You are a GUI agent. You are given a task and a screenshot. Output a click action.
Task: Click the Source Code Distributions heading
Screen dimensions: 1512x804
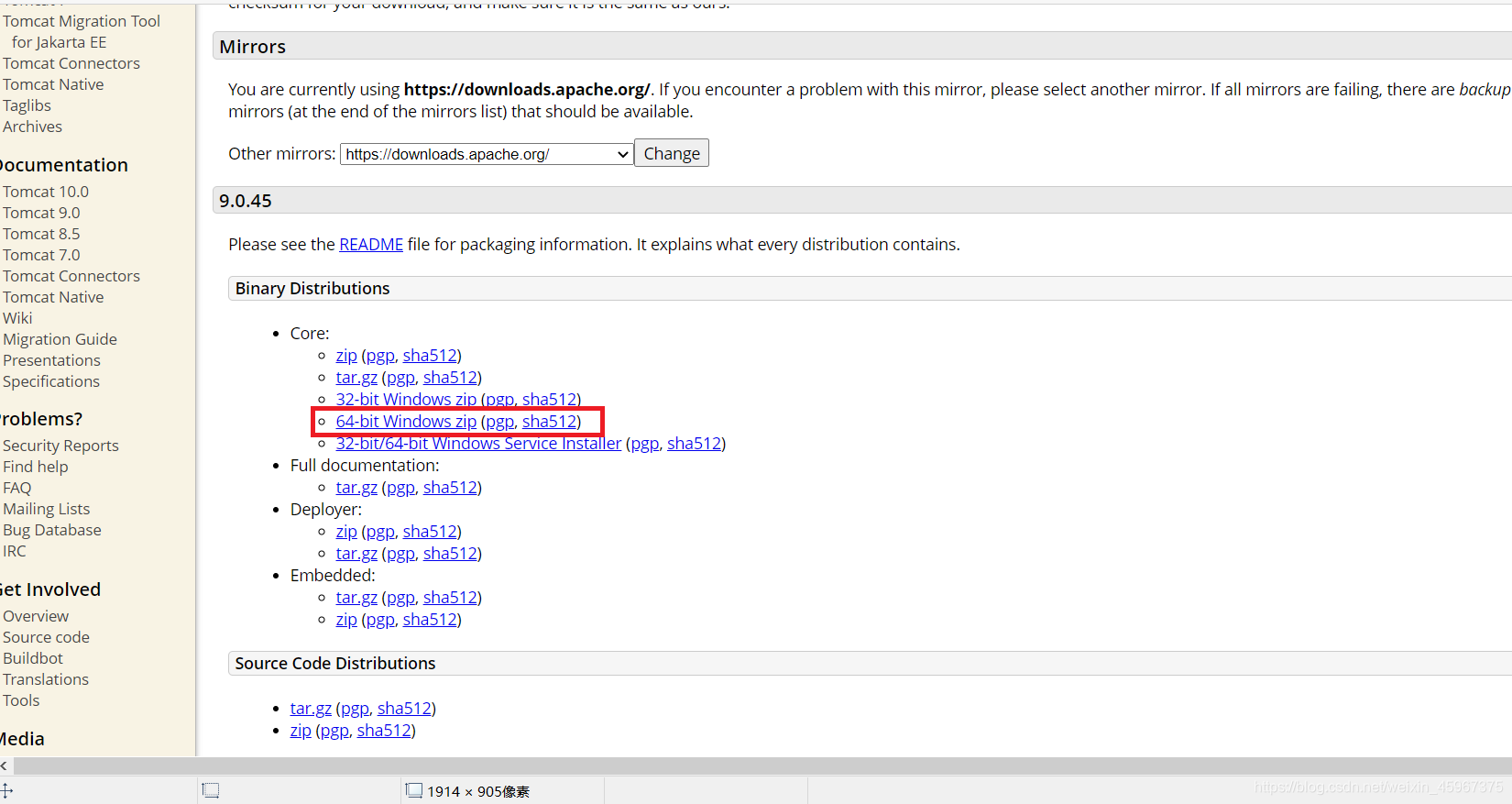[x=335, y=664]
